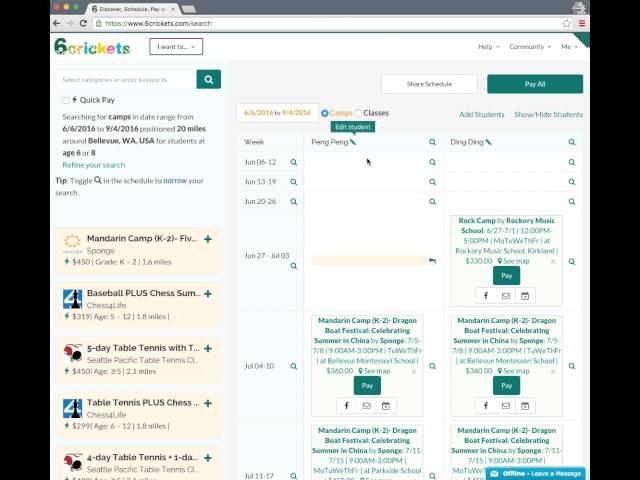The image size is (640, 480).
Task: Click the Chess4Life logo thumbnail for Table Tennis PLUS Chess
Action: pos(73,409)
